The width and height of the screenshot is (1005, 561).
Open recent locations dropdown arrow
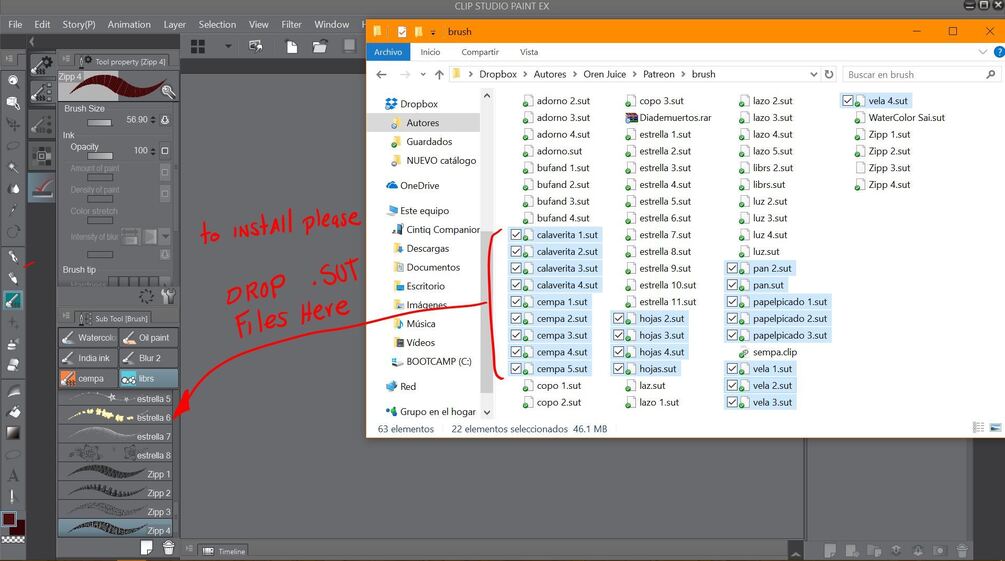423,74
